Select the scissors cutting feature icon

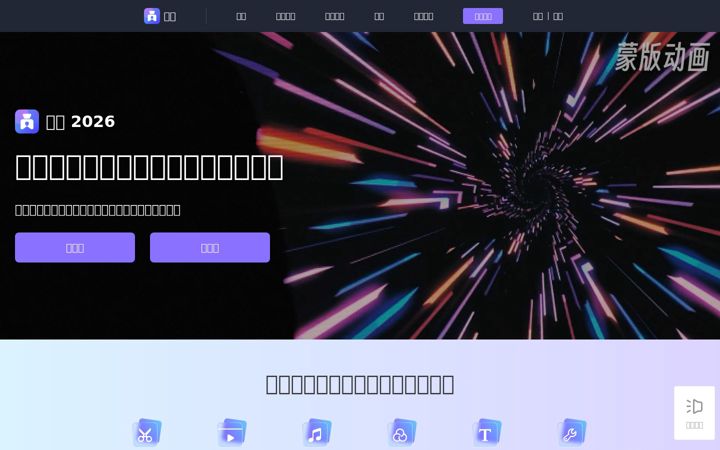pyautogui.click(x=146, y=433)
